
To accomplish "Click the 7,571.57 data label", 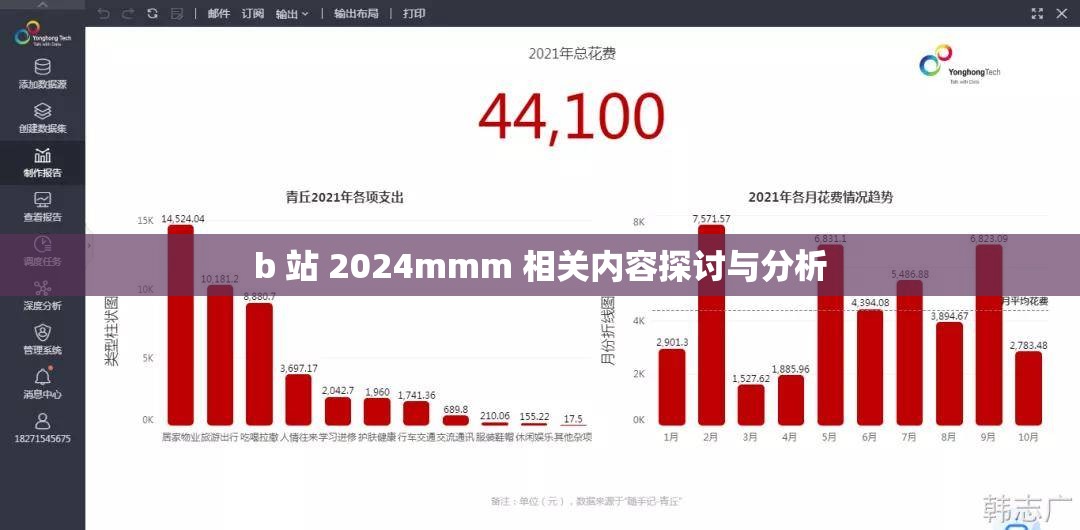I will (711, 219).
